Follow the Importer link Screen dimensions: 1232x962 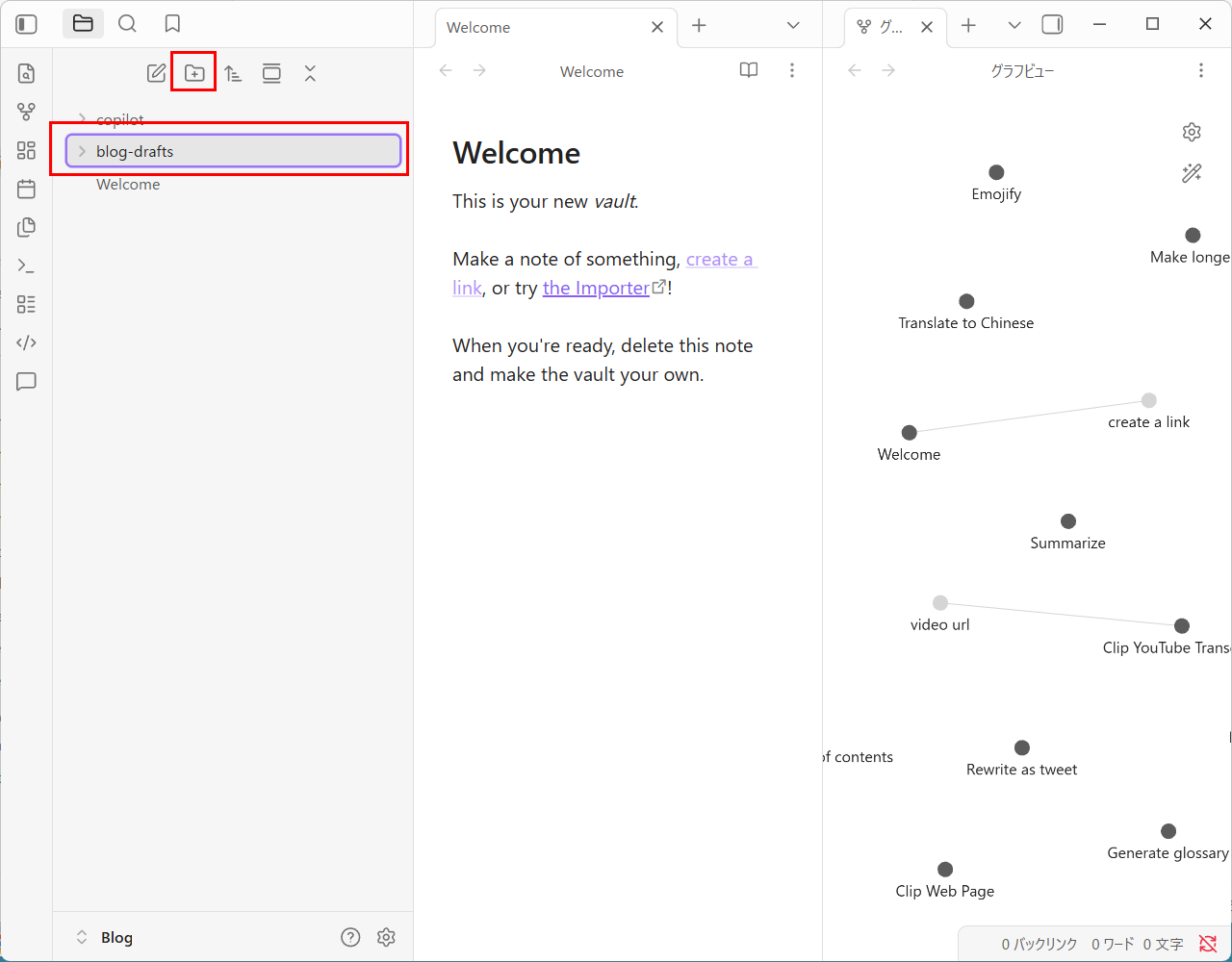pyautogui.click(x=596, y=288)
